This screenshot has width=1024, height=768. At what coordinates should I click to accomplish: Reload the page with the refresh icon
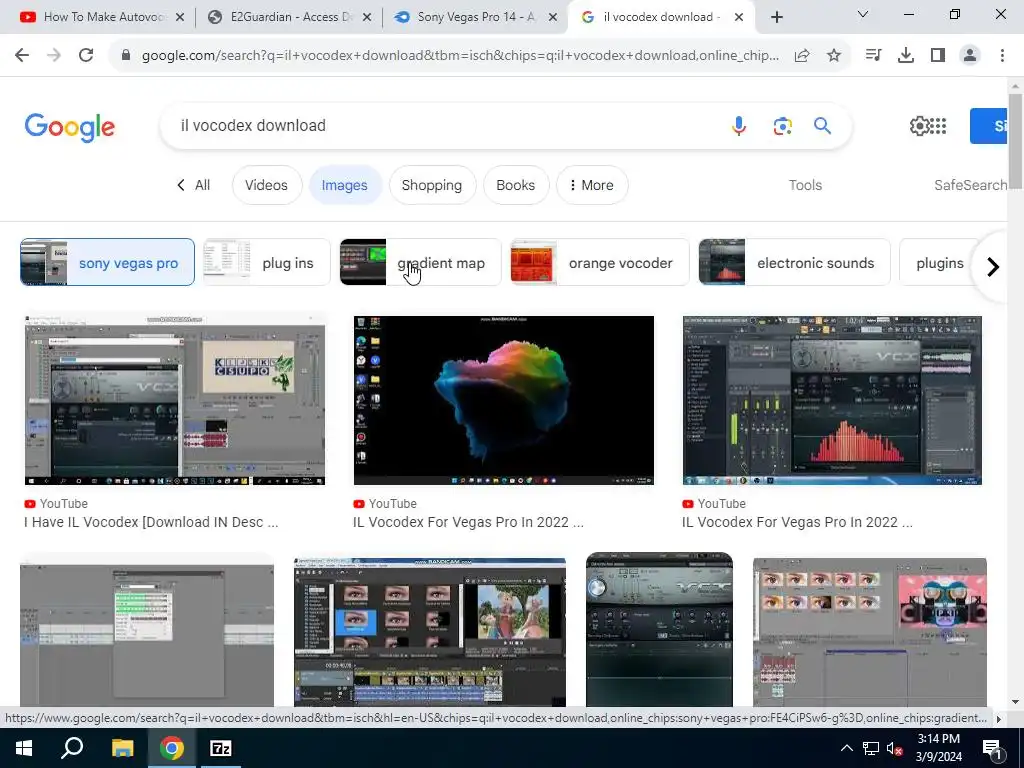pyautogui.click(x=86, y=56)
